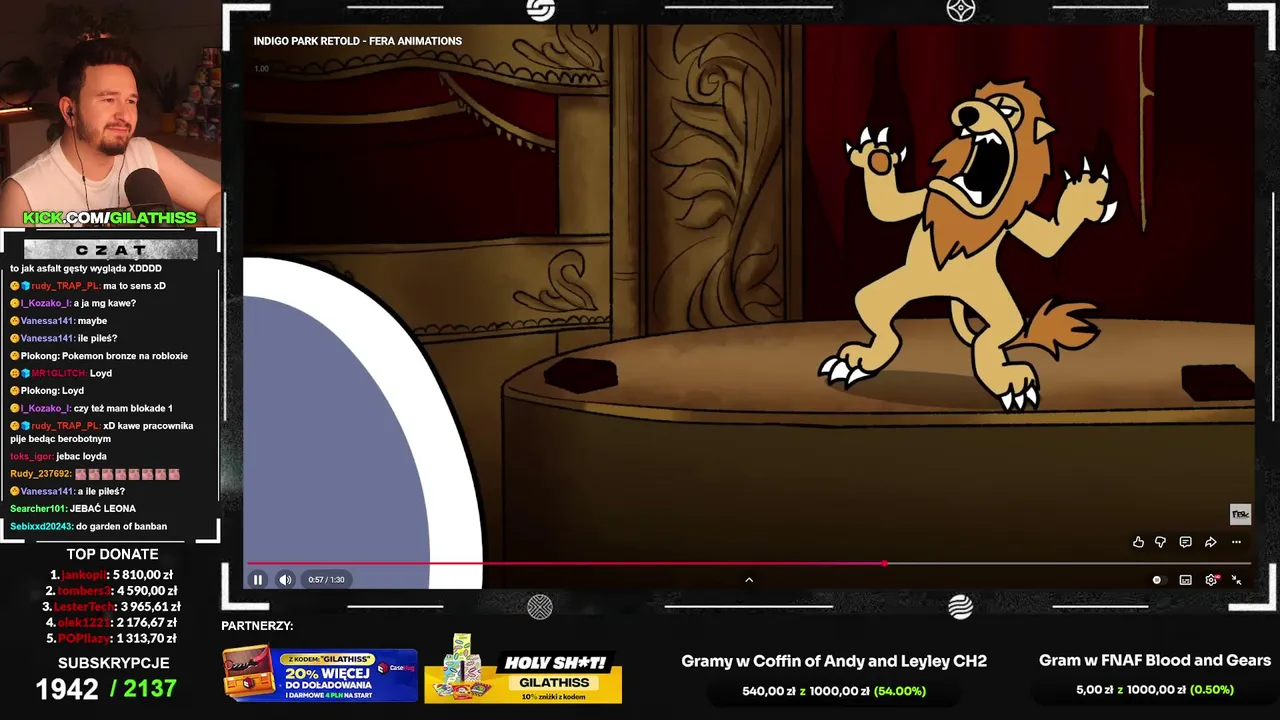Screen dimensions: 1280x720
Task: Exit fullscreen with the collapse arrows icon
Action: 1236,580
